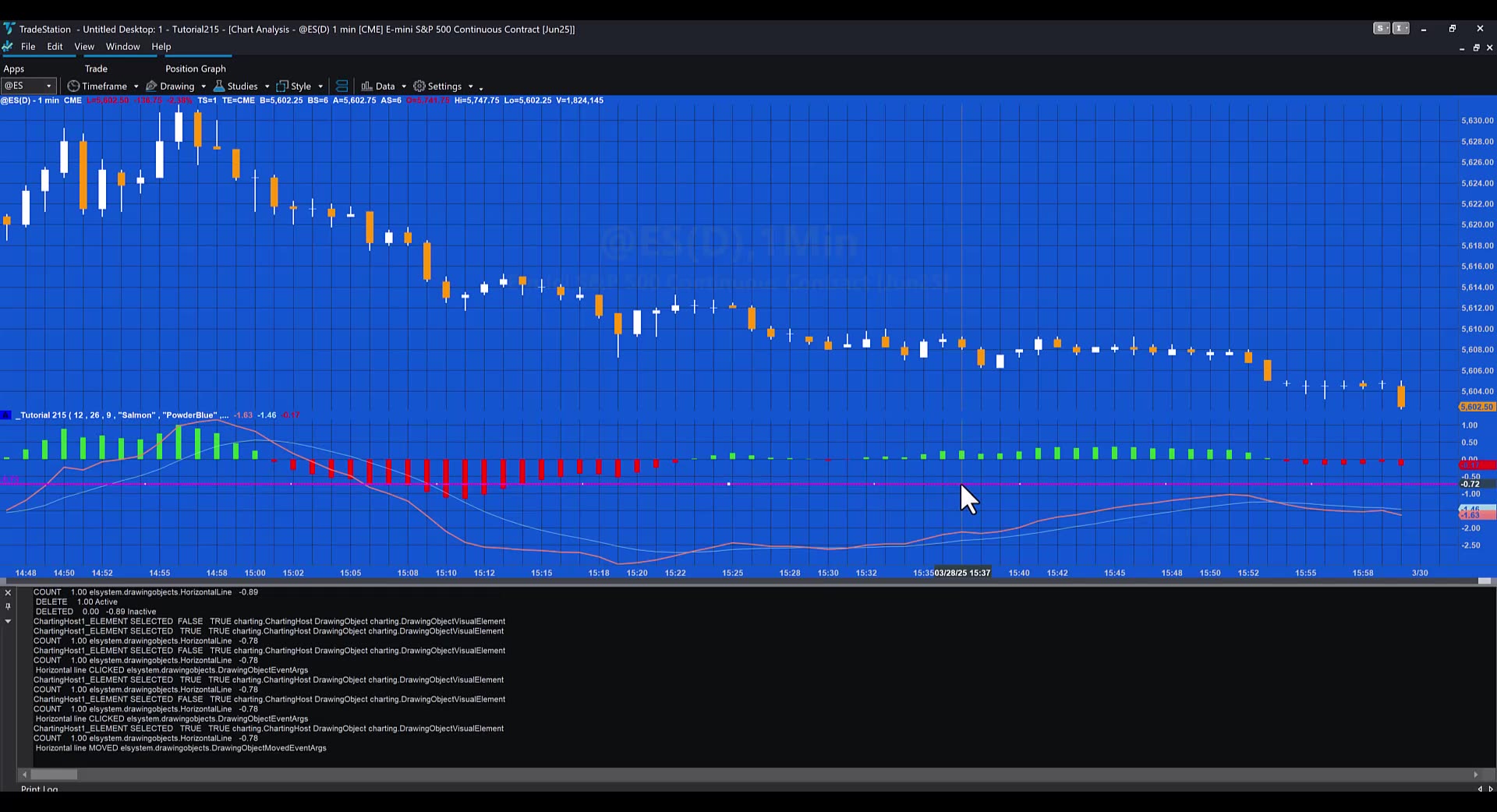Click the TradeStation logo icon in the titlebar
The width and height of the screenshot is (1497, 812).
(9, 29)
